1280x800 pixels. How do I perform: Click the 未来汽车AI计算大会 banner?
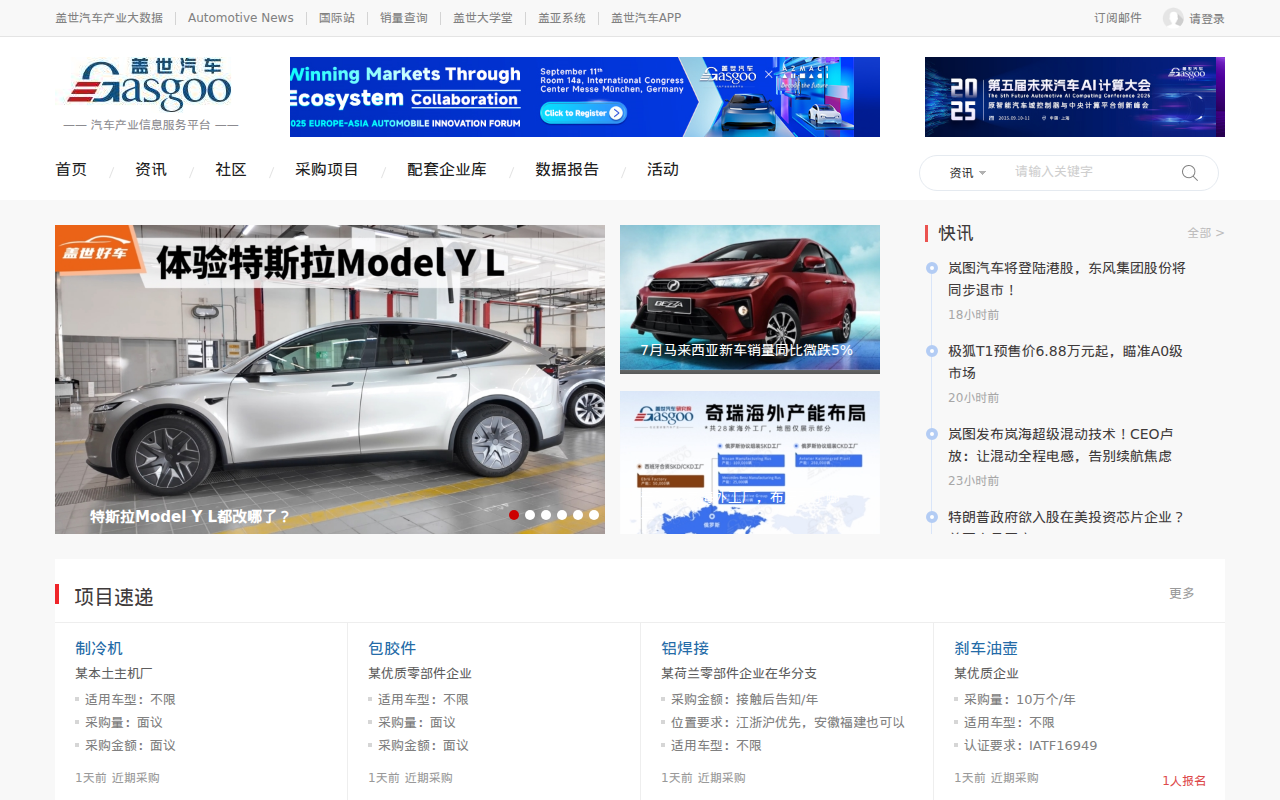(1075, 97)
